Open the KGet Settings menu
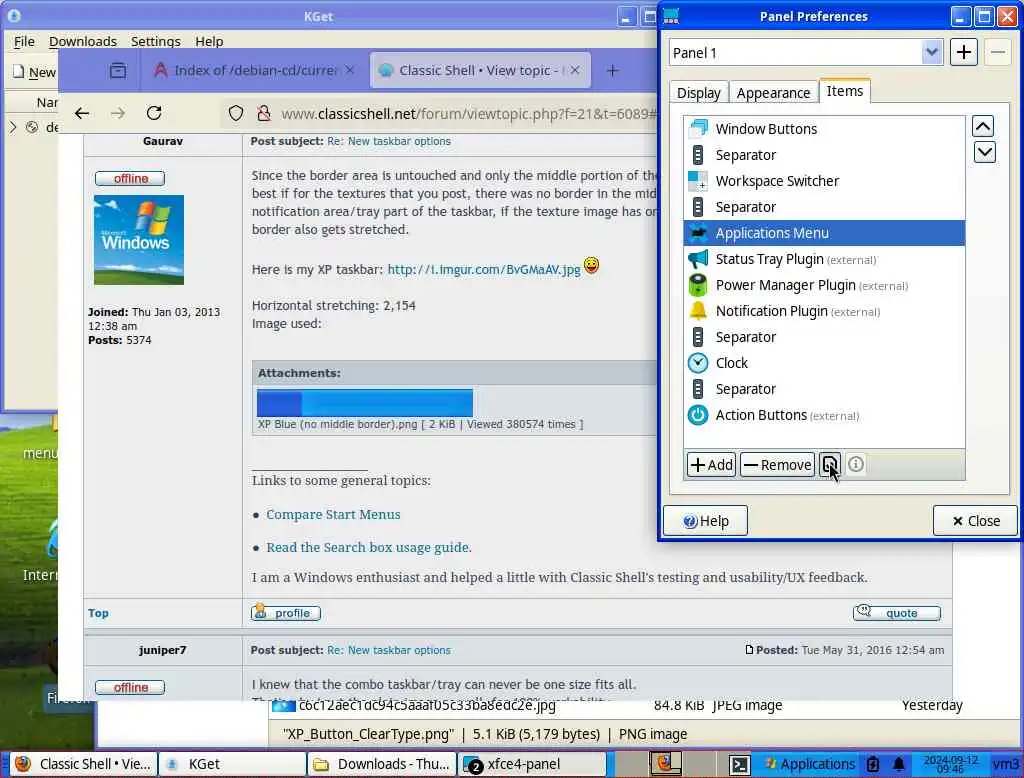Screen dimensions: 1024x778 point(155,41)
